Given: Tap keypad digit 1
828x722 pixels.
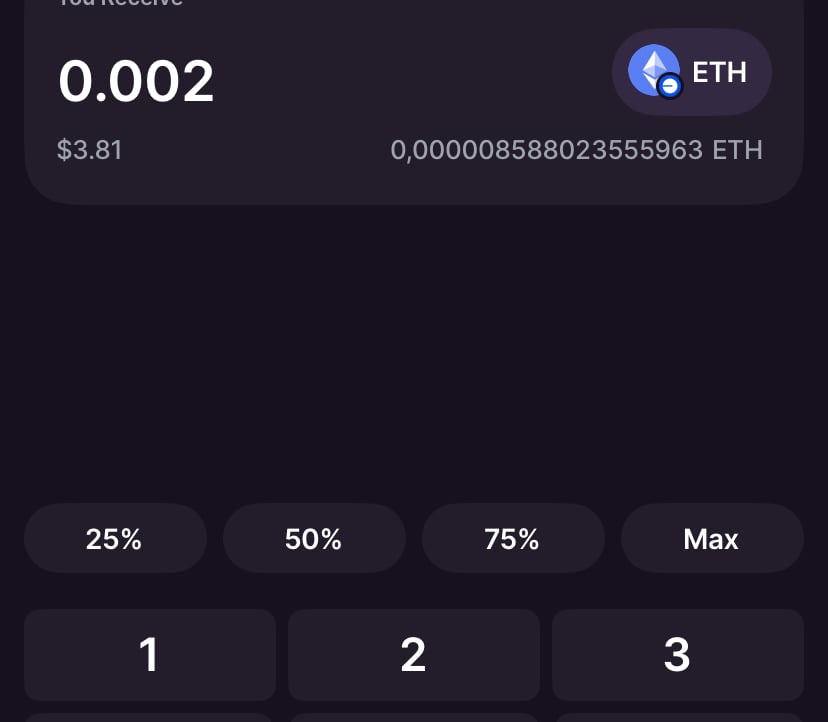Looking at the screenshot, I should coord(150,655).
